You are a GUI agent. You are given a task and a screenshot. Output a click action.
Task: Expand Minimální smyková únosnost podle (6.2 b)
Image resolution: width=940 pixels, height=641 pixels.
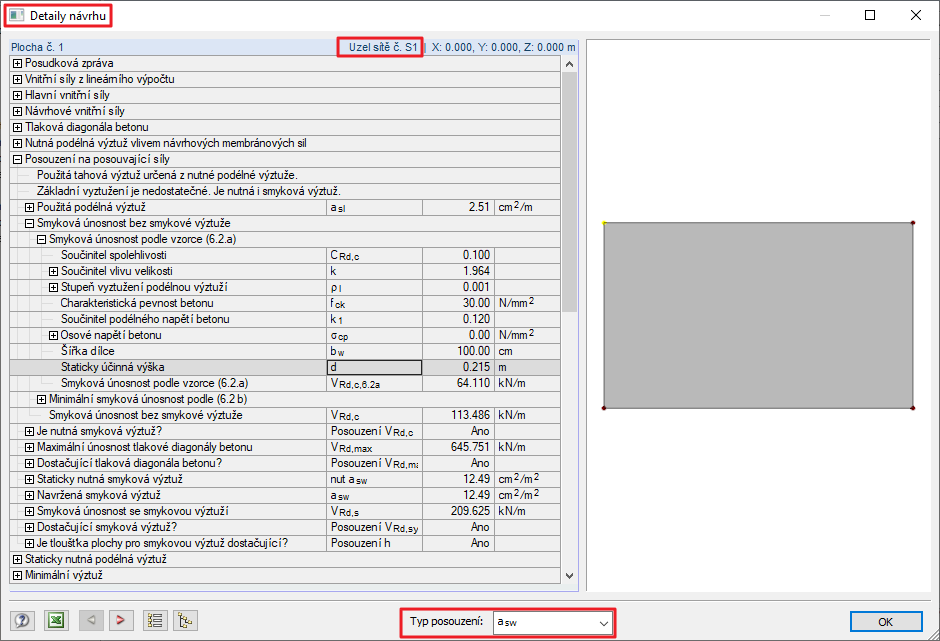coord(41,399)
